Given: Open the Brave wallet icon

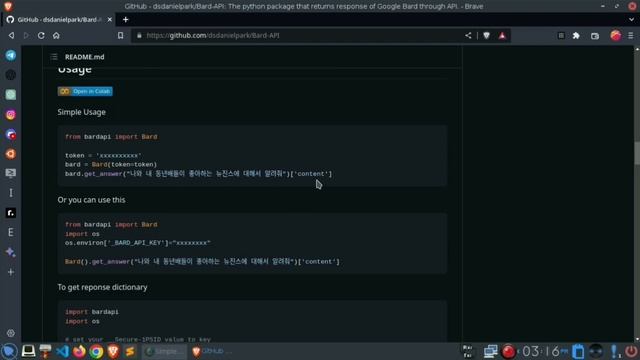Looking at the screenshot, I should 595,36.
